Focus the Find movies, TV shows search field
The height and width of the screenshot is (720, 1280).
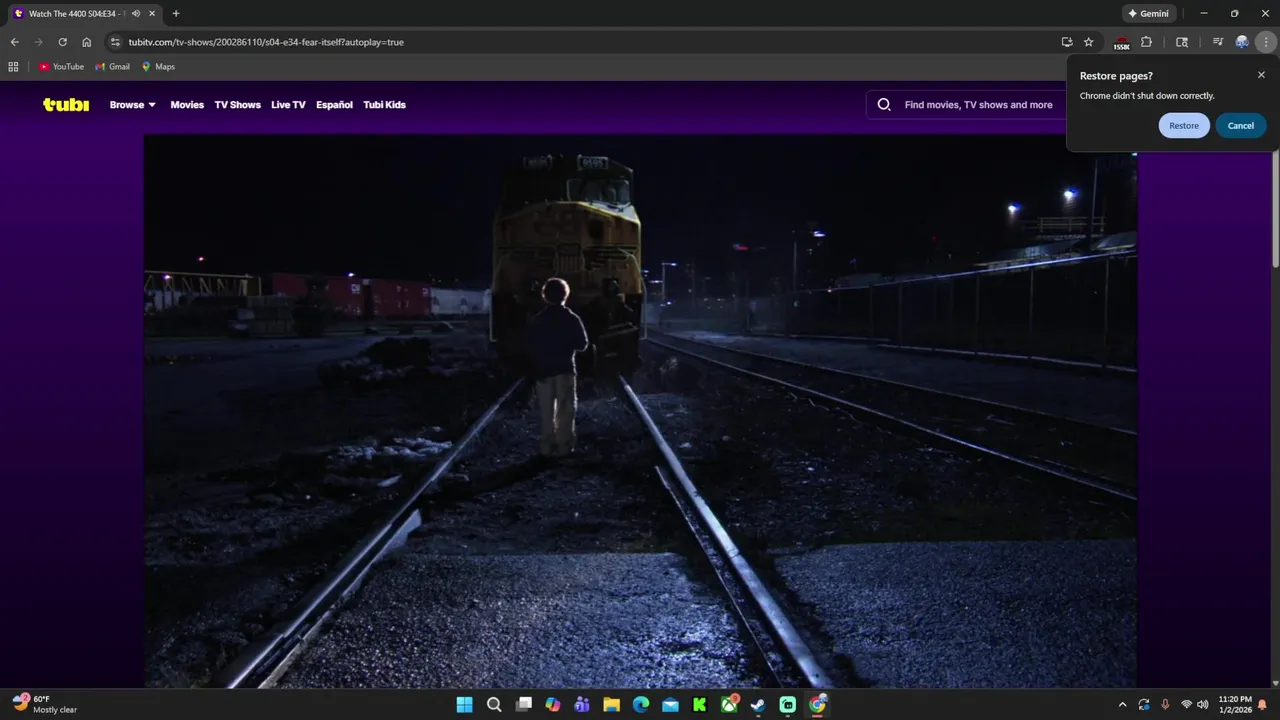tap(978, 105)
